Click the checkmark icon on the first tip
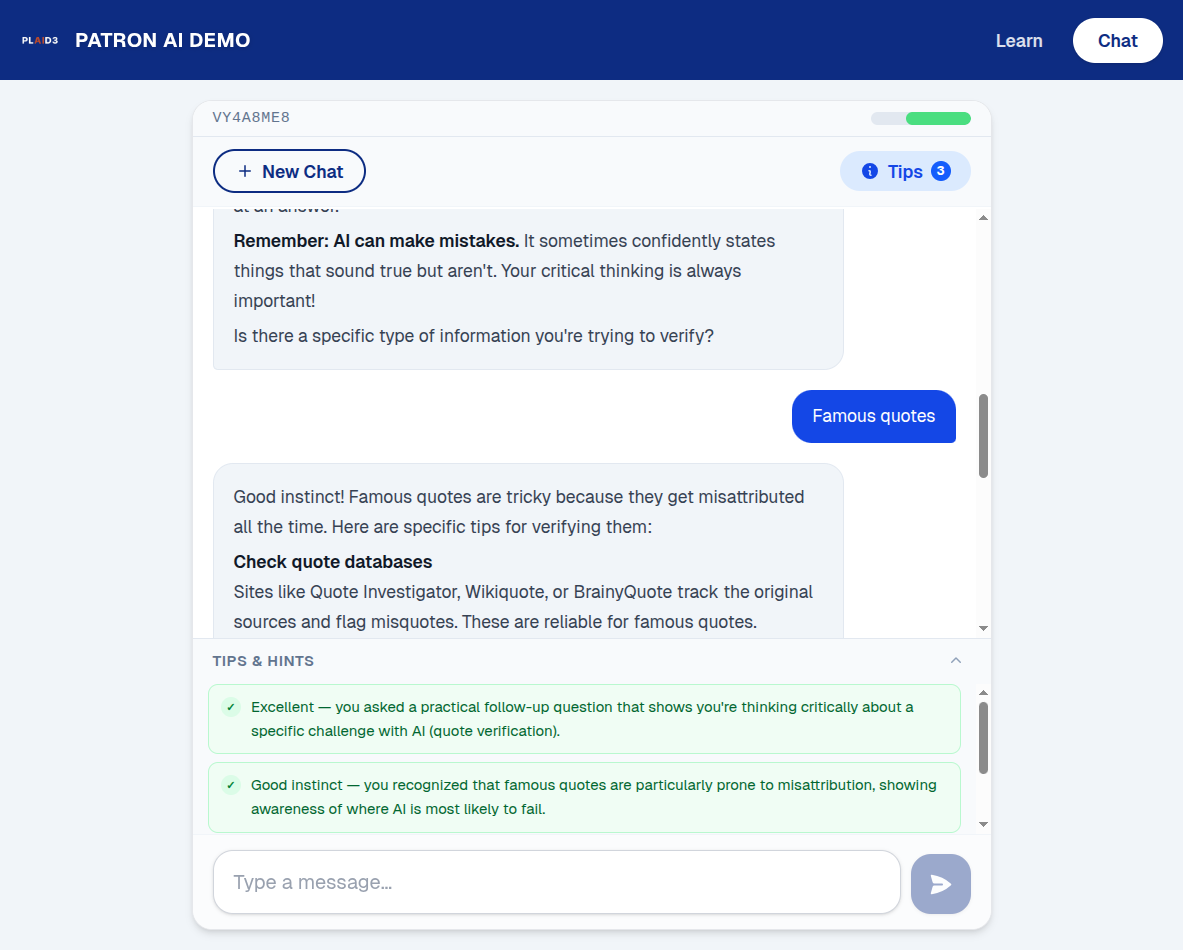Image resolution: width=1183 pixels, height=950 pixels. click(x=229, y=706)
